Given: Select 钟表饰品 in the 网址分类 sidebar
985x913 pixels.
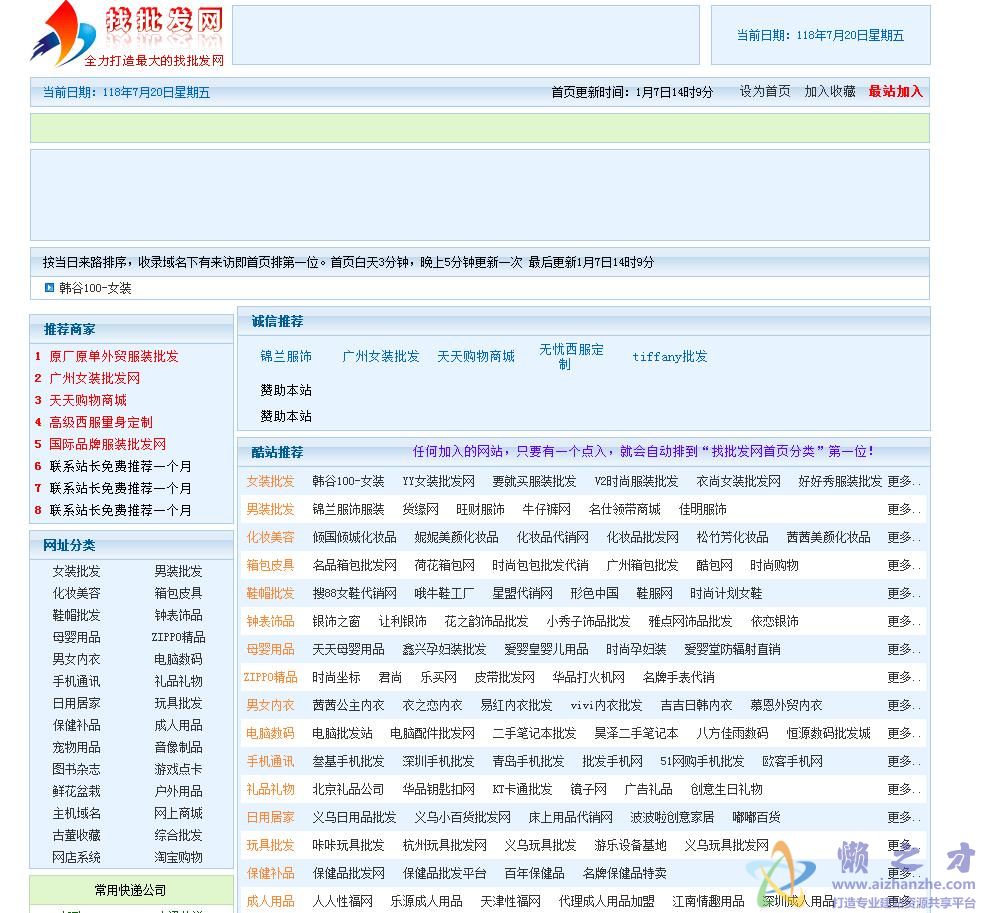Looking at the screenshot, I should click(178, 615).
